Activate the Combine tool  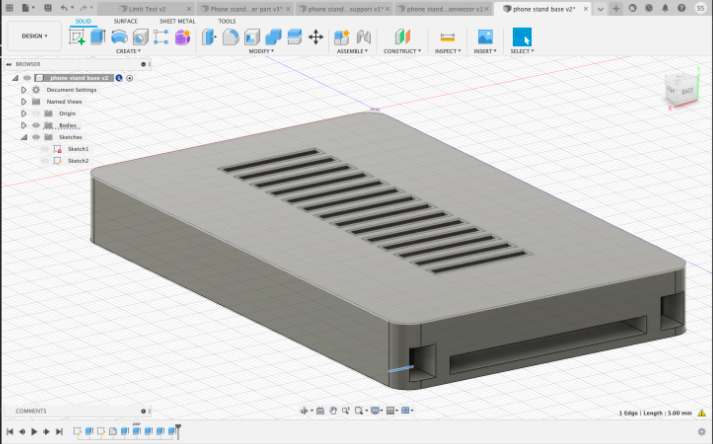coord(273,37)
